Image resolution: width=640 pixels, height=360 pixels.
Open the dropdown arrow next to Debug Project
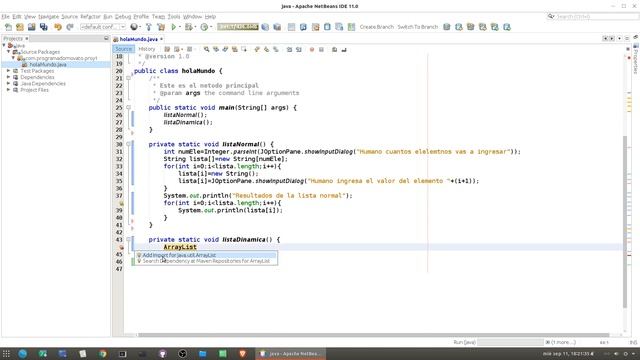tap(196, 27)
